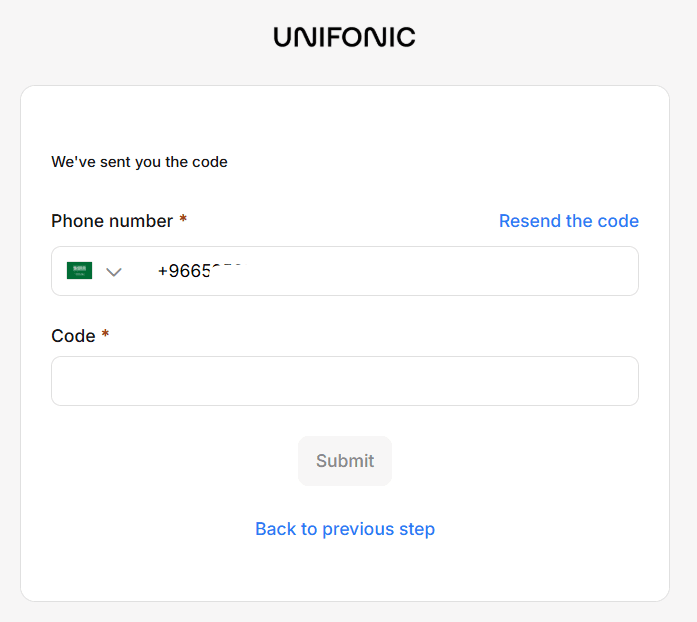
Task: Expand the country code chevron
Action: [114, 272]
